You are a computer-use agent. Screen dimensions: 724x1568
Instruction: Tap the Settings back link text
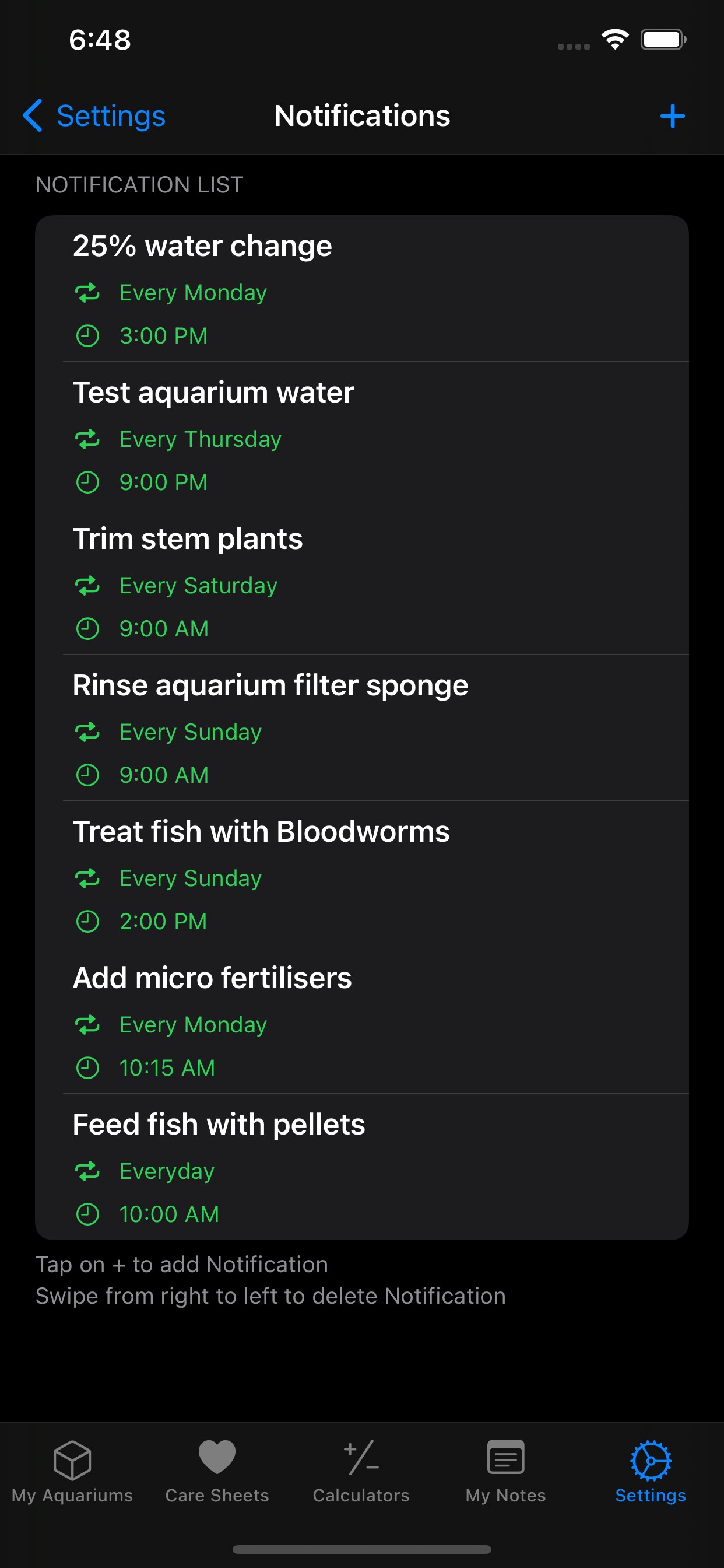pyautogui.click(x=111, y=116)
